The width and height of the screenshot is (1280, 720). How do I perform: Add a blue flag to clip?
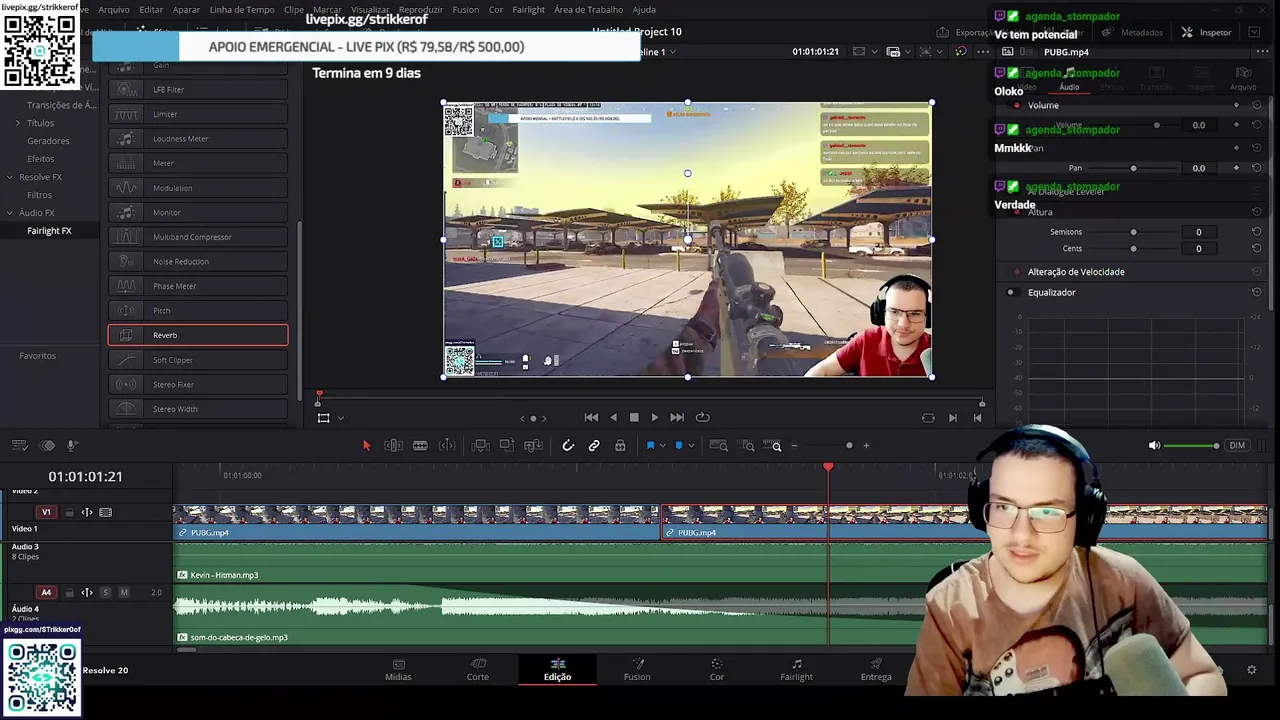[650, 446]
